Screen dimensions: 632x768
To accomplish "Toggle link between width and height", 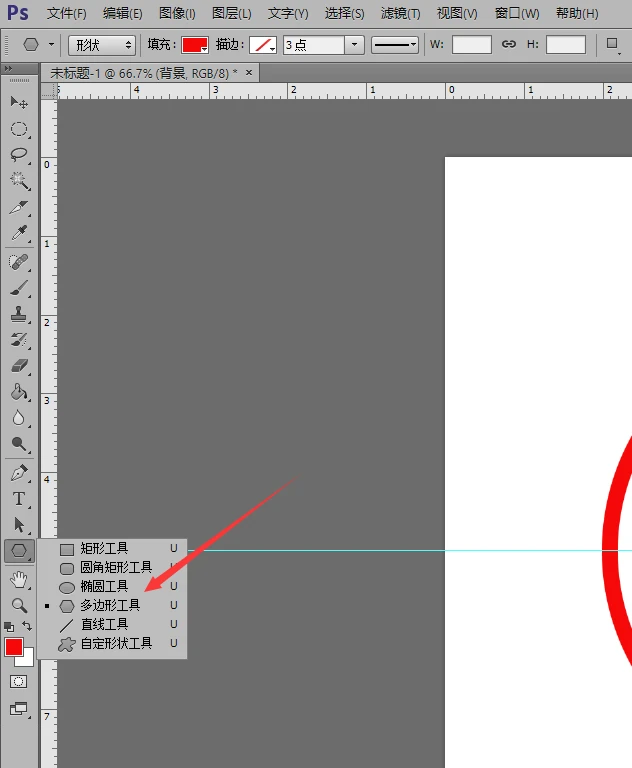I will coord(509,44).
